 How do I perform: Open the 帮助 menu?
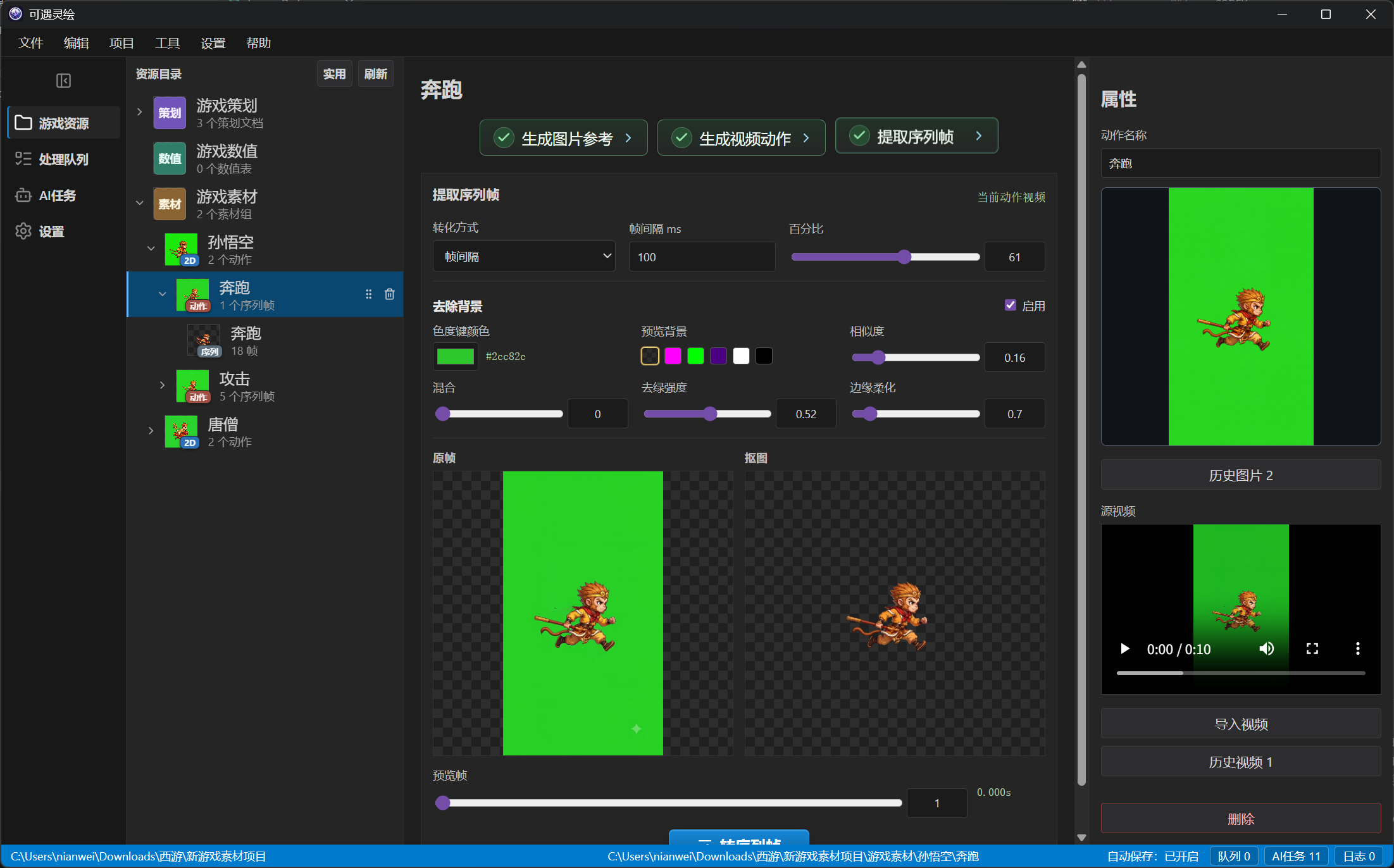(258, 43)
